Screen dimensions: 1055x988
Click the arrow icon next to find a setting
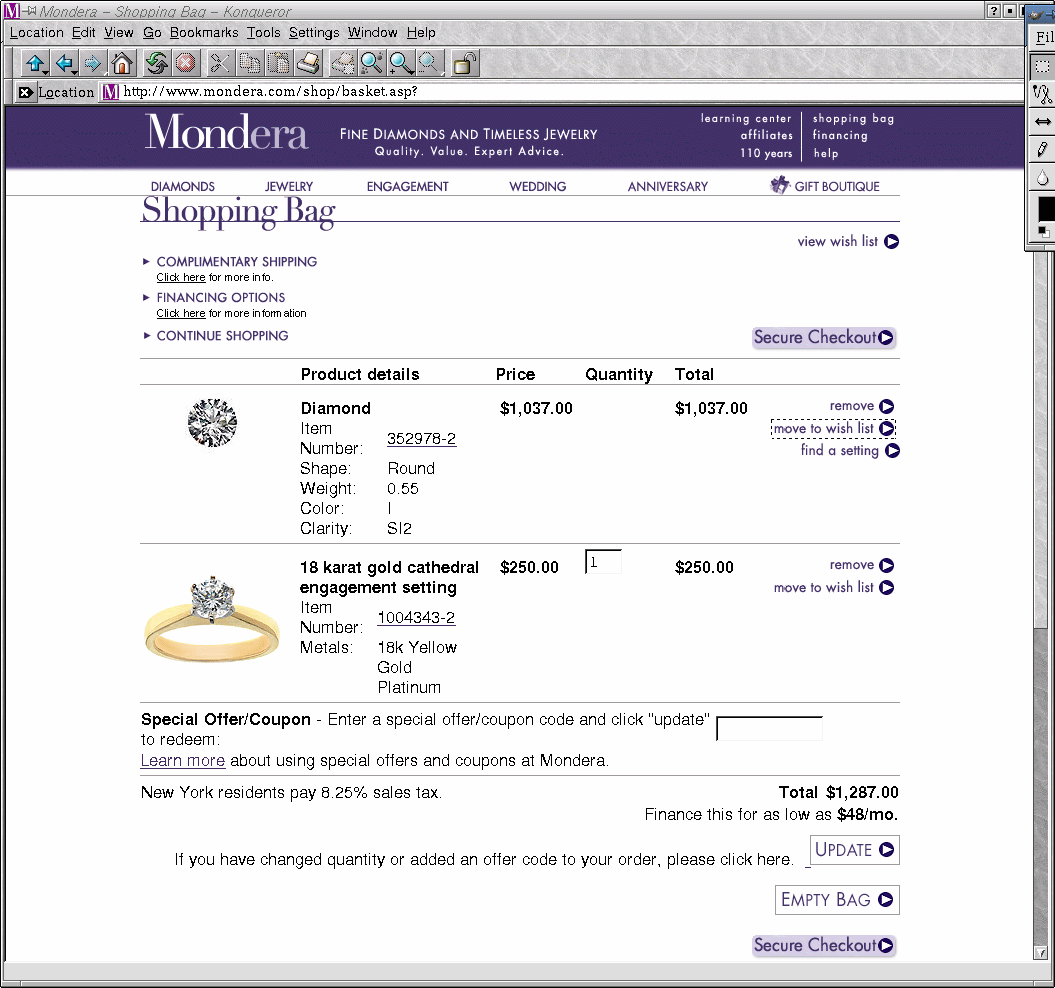click(892, 451)
